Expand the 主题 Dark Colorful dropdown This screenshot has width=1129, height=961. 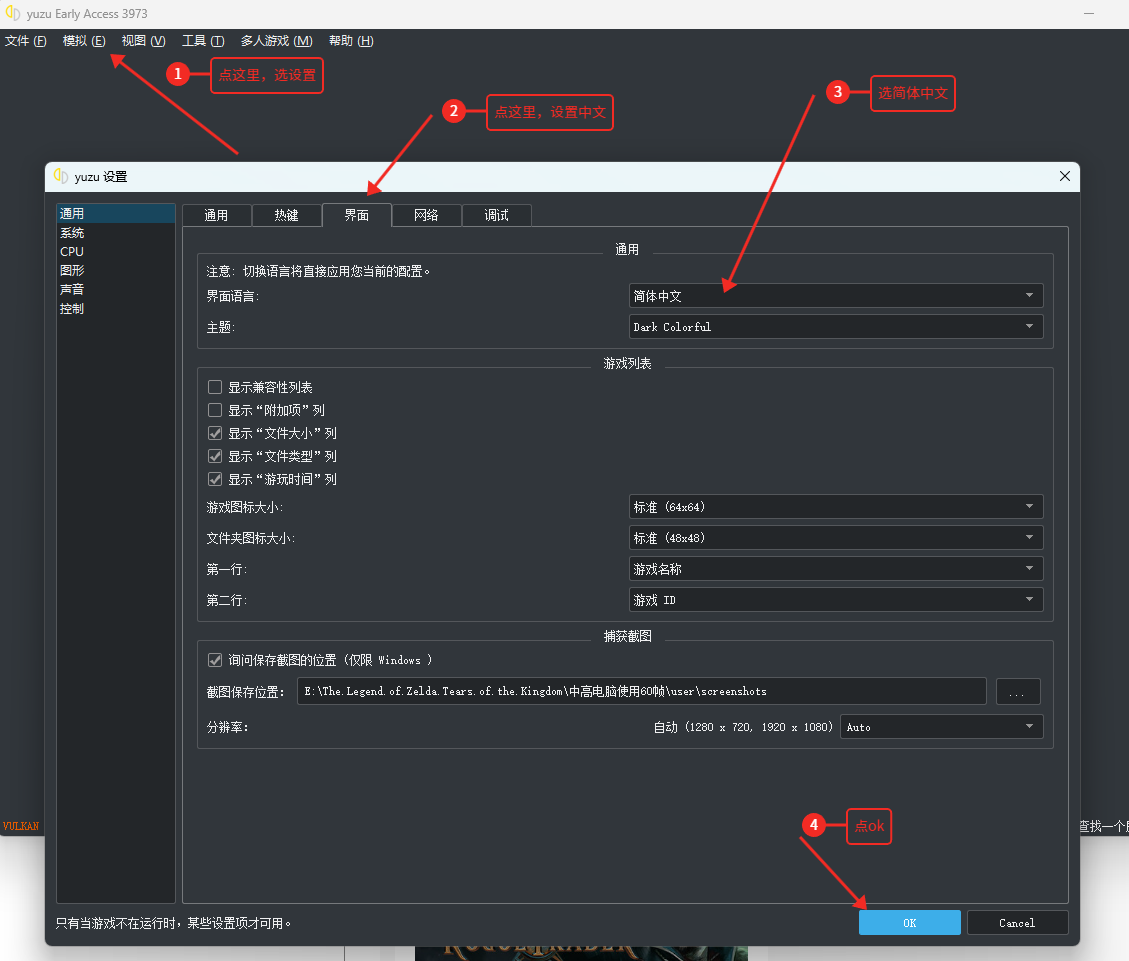pos(835,327)
